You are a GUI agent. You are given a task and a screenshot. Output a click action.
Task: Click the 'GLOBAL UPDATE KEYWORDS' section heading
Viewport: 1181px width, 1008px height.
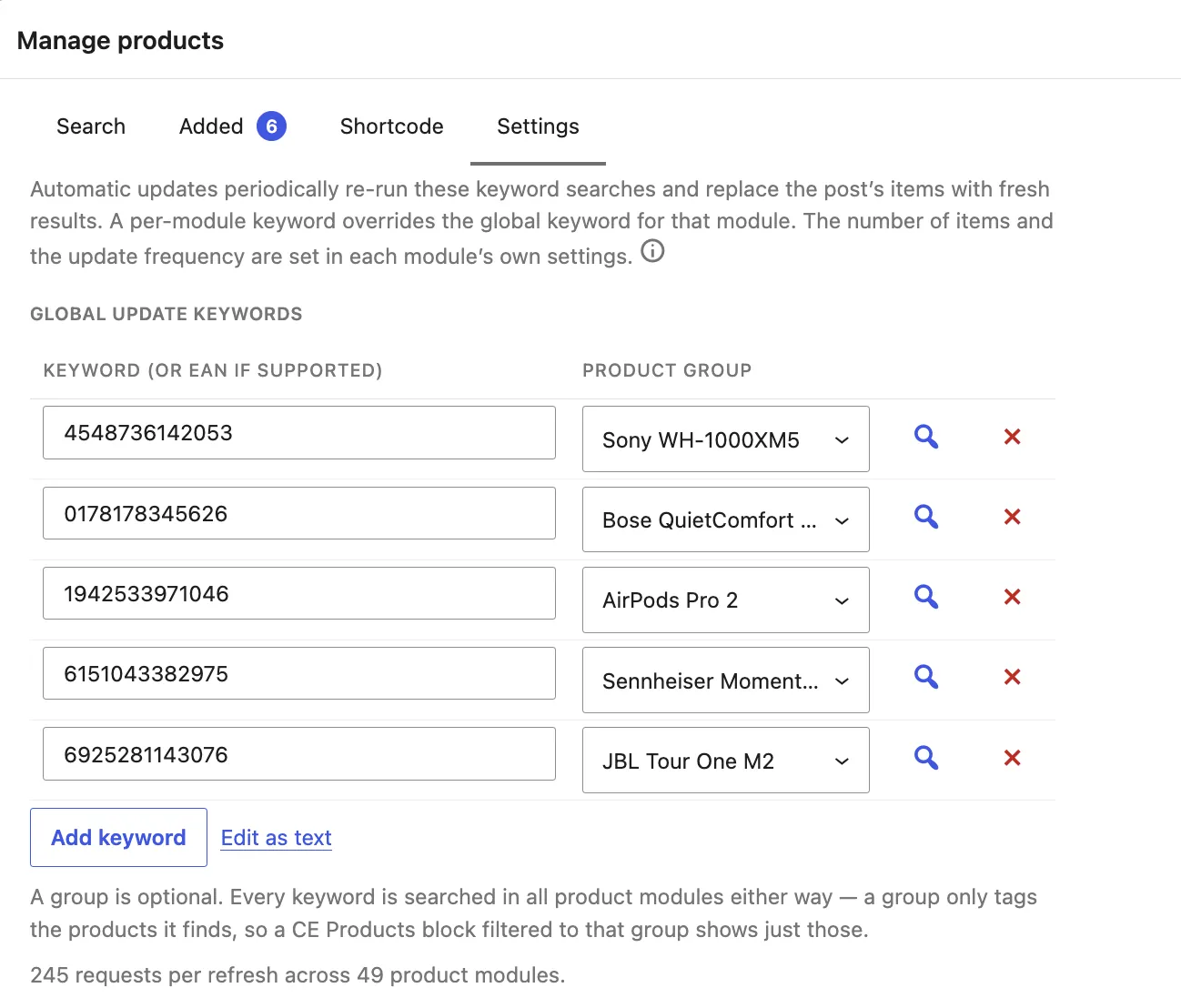pos(167,314)
